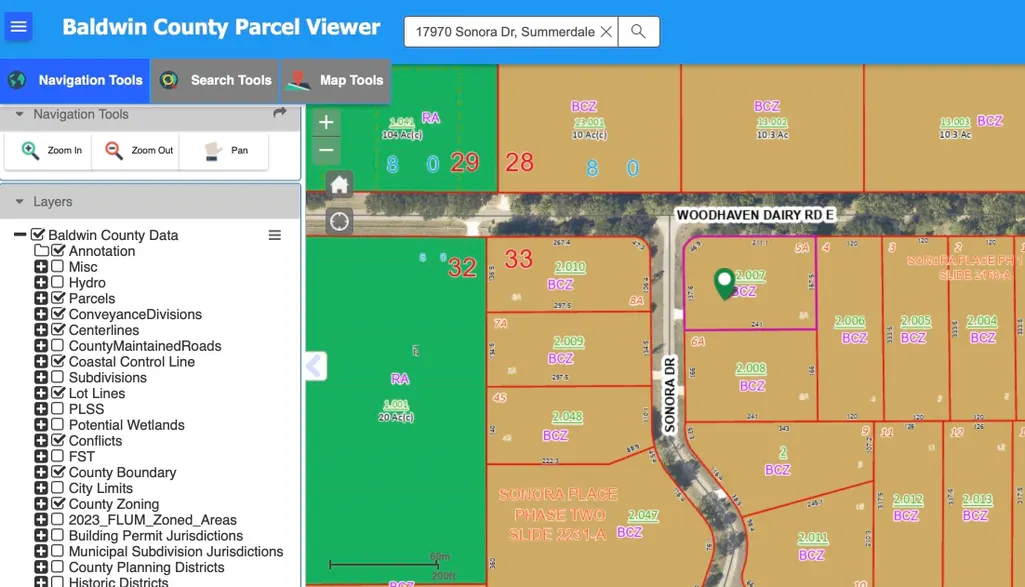Click the County Planning Districts layer name
This screenshot has width=1025, height=587.
click(x=146, y=567)
